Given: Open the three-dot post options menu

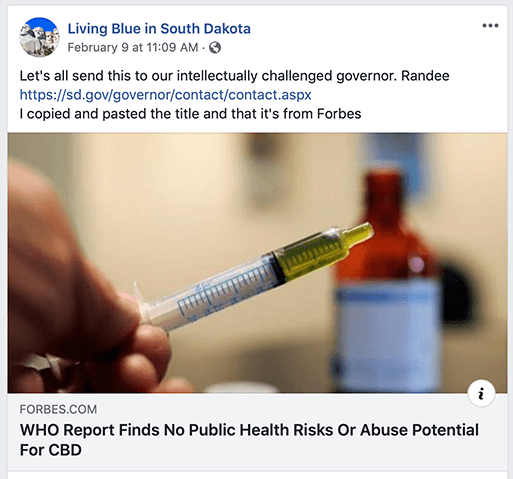Looking at the screenshot, I should (490, 26).
